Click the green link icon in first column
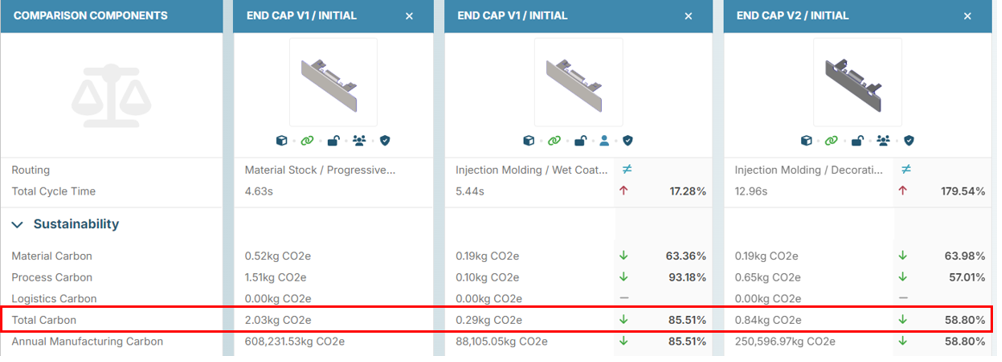The image size is (1002, 362). coord(307,141)
